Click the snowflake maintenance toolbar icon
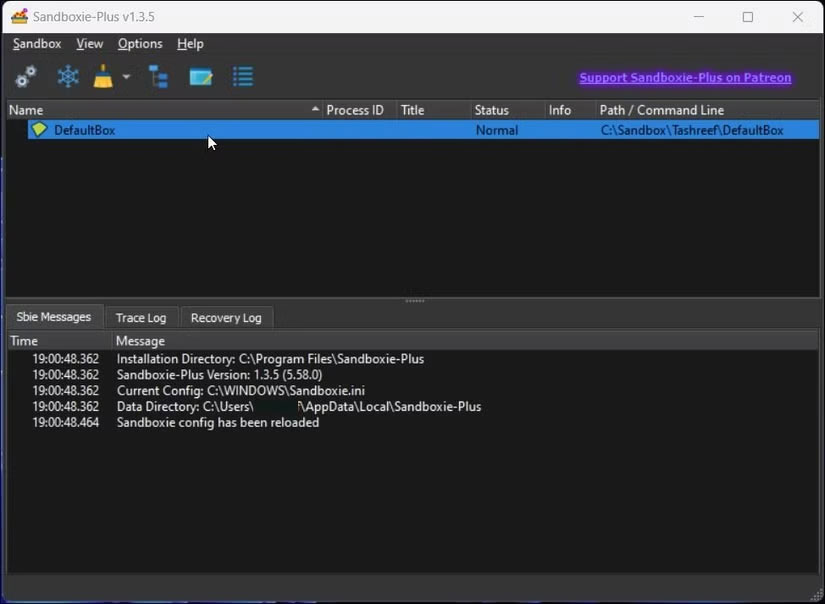This screenshot has height=604, width=825. (67, 76)
